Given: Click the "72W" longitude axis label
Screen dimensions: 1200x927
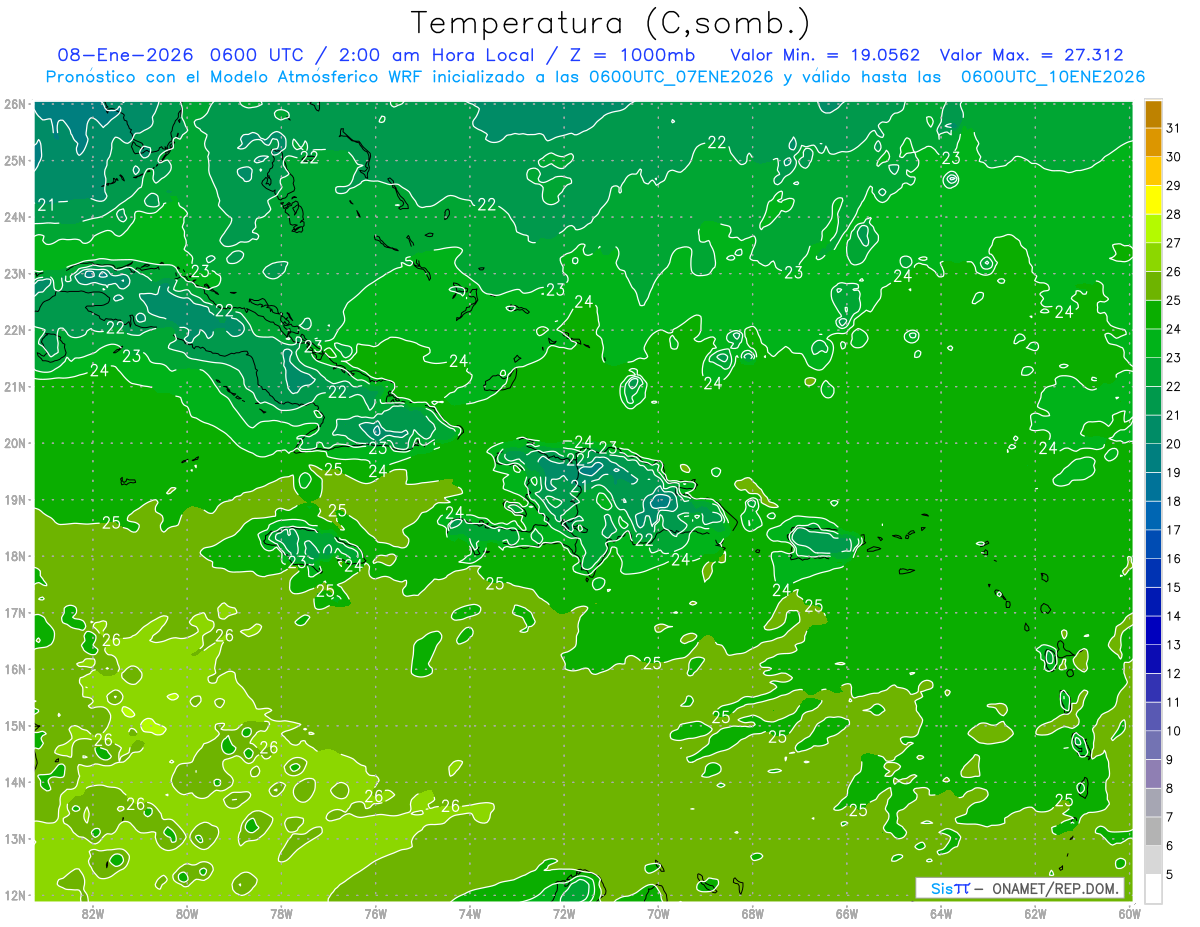Looking at the screenshot, I should click(x=564, y=913).
